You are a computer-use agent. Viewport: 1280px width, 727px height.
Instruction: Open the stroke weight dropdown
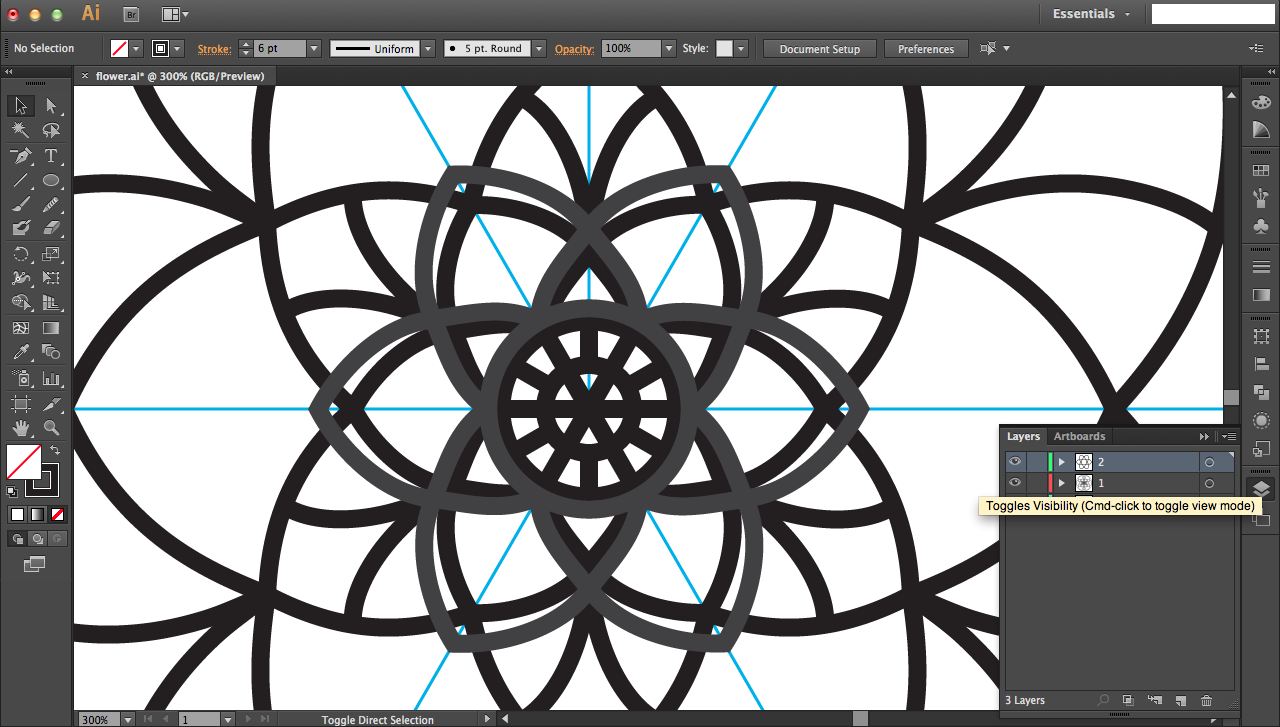tap(314, 48)
